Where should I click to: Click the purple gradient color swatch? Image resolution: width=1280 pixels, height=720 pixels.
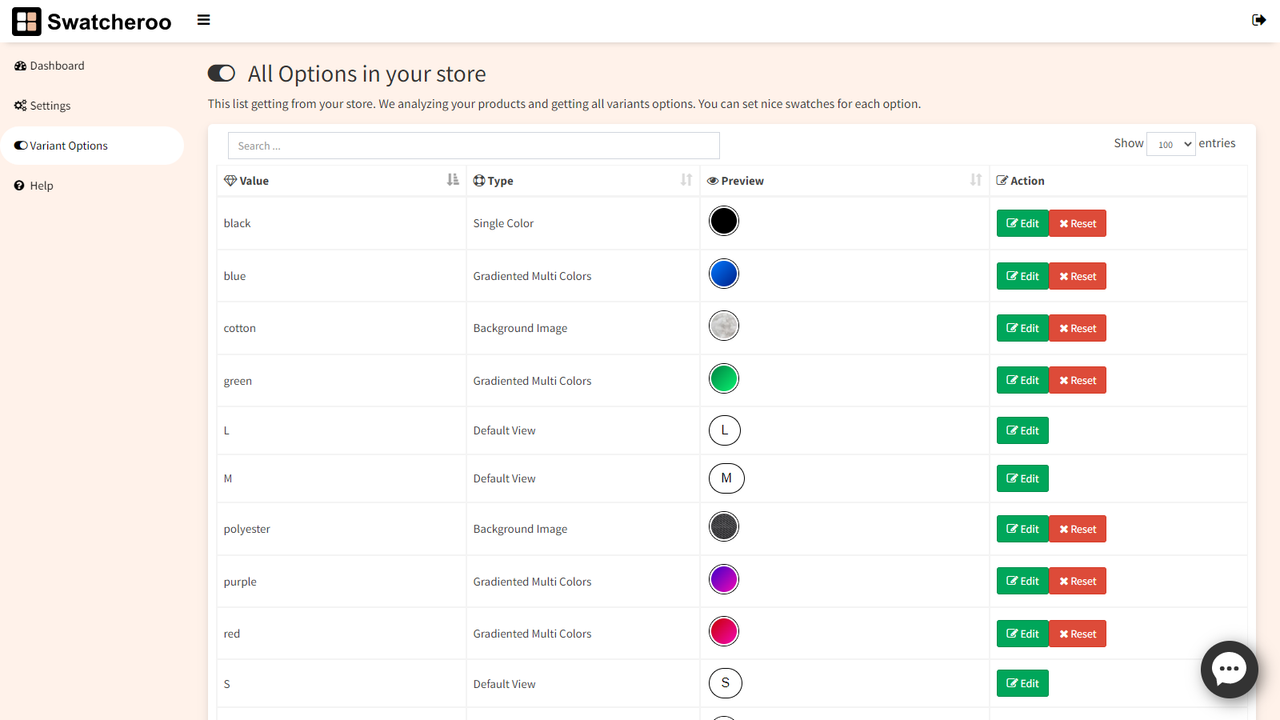tap(724, 578)
